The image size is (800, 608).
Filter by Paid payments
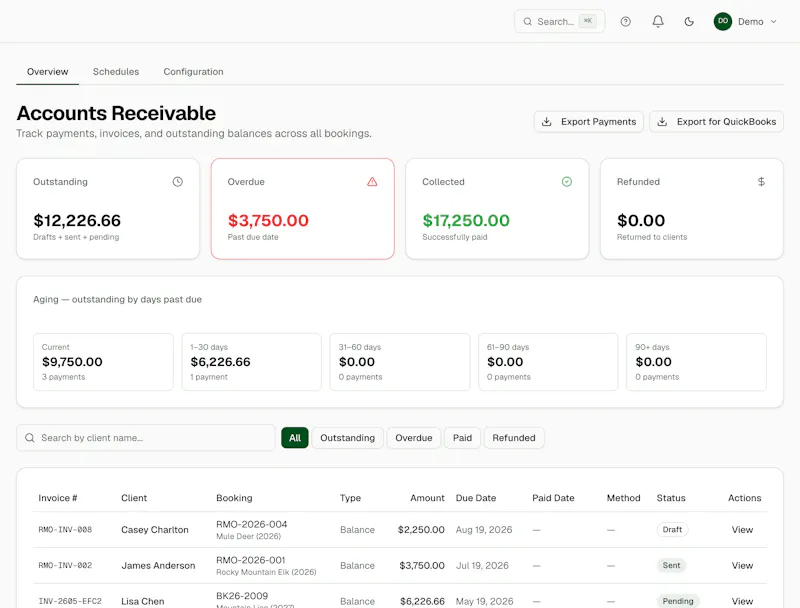[462, 438]
